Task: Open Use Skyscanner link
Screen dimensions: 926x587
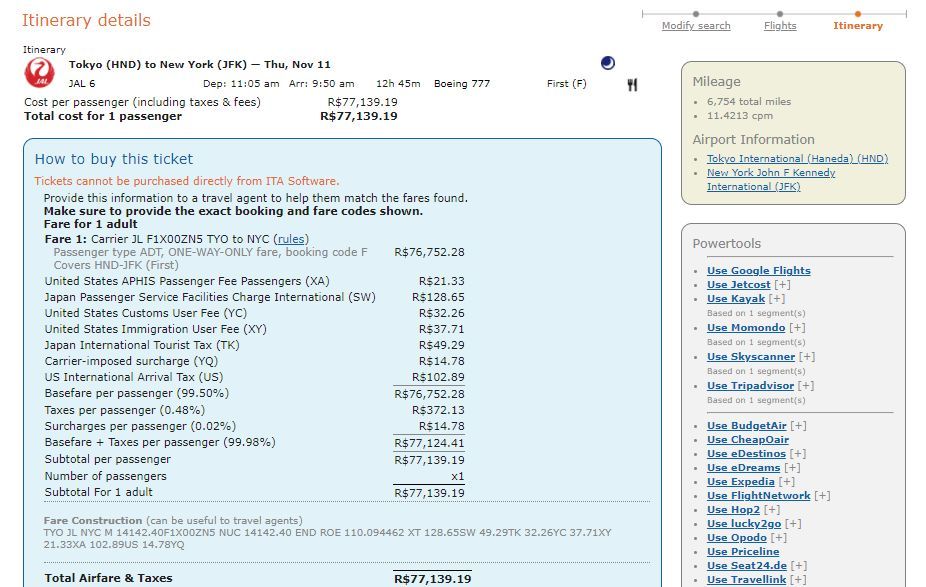Action: pos(751,357)
